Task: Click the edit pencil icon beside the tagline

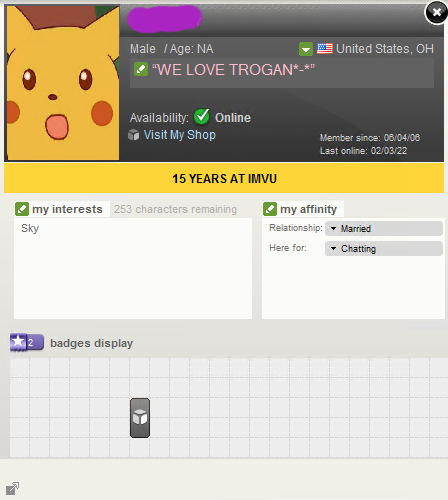Action: point(141,69)
